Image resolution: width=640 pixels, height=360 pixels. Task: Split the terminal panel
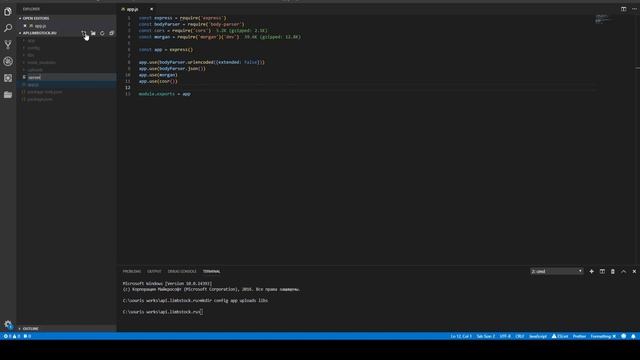[602, 271]
